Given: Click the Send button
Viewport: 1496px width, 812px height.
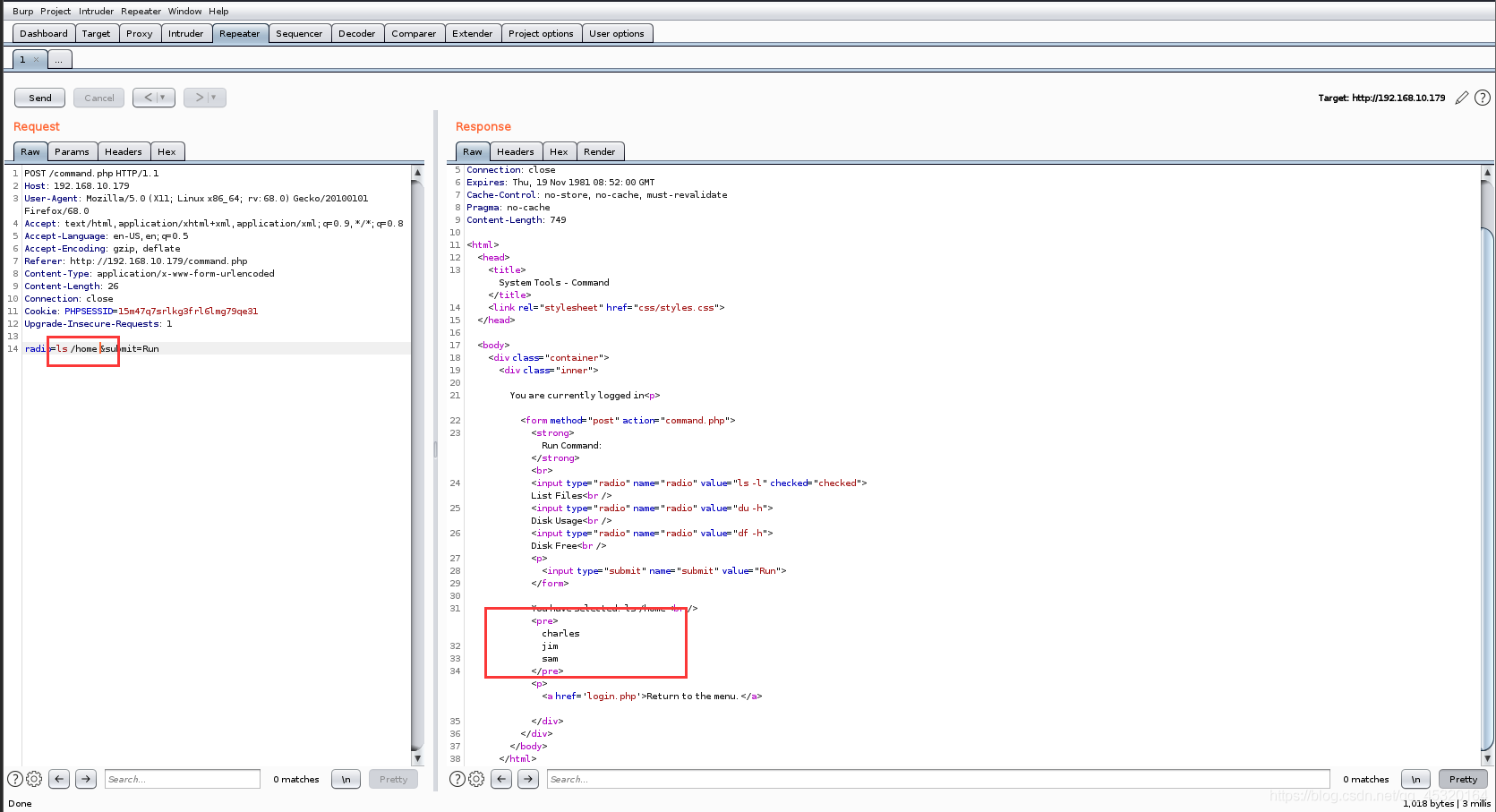Looking at the screenshot, I should coord(40,98).
